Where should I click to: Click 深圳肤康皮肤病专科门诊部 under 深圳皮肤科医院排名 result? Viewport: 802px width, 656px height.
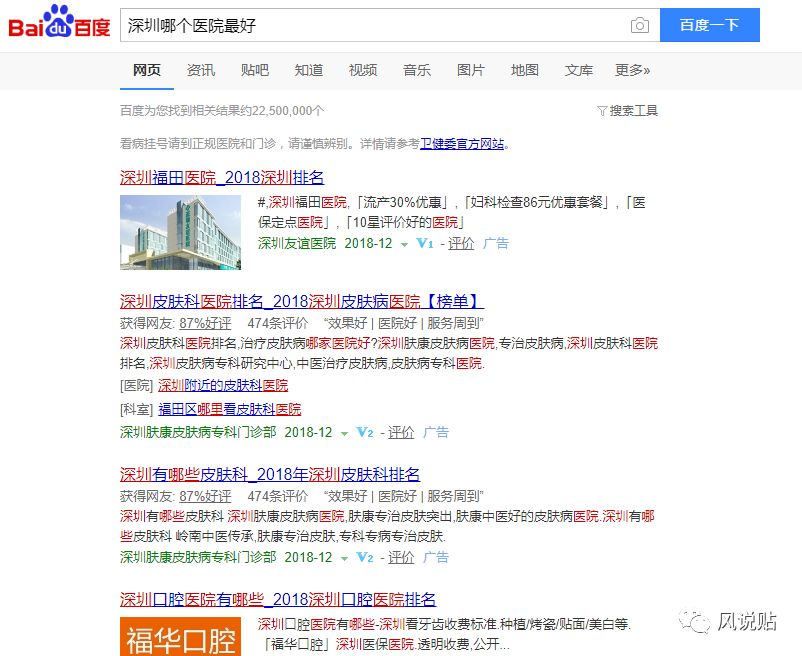tap(198, 433)
